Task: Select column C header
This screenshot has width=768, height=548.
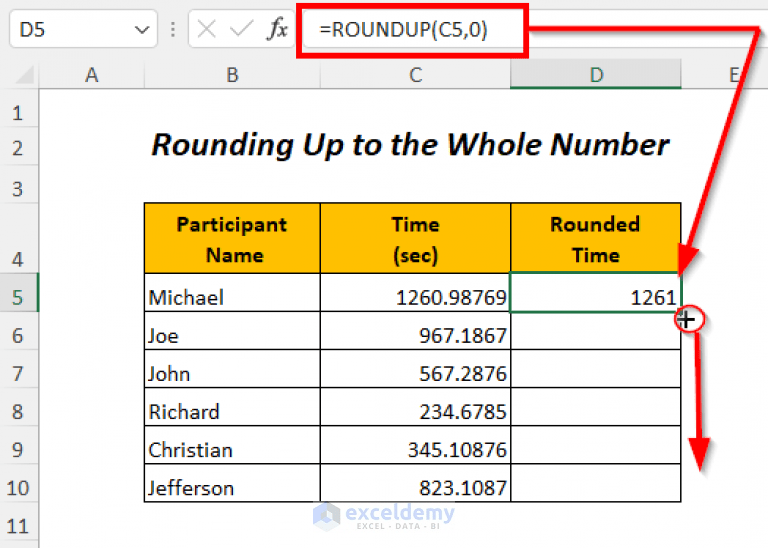Action: (415, 75)
